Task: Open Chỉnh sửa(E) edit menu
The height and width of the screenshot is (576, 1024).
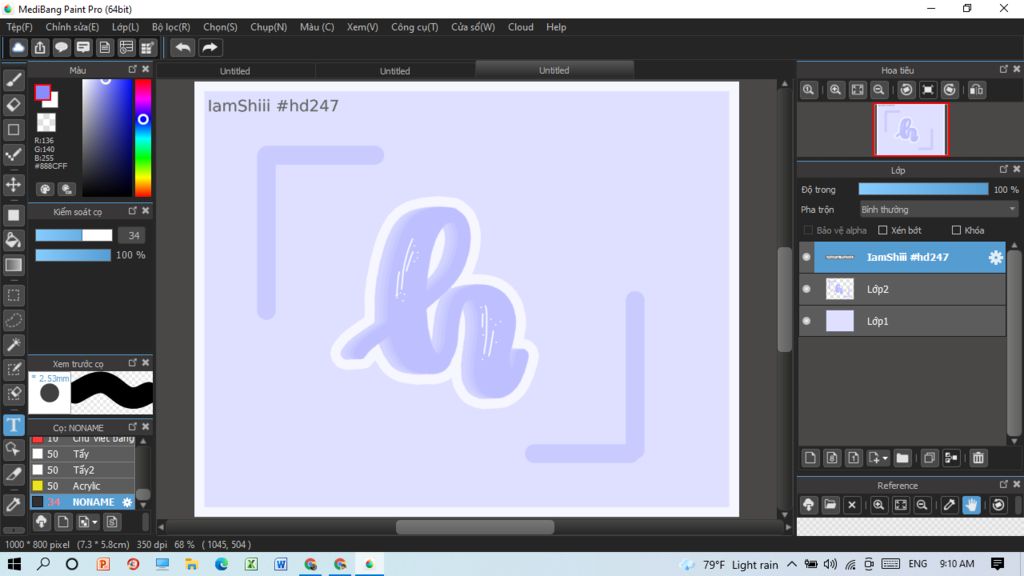Action: click(72, 27)
